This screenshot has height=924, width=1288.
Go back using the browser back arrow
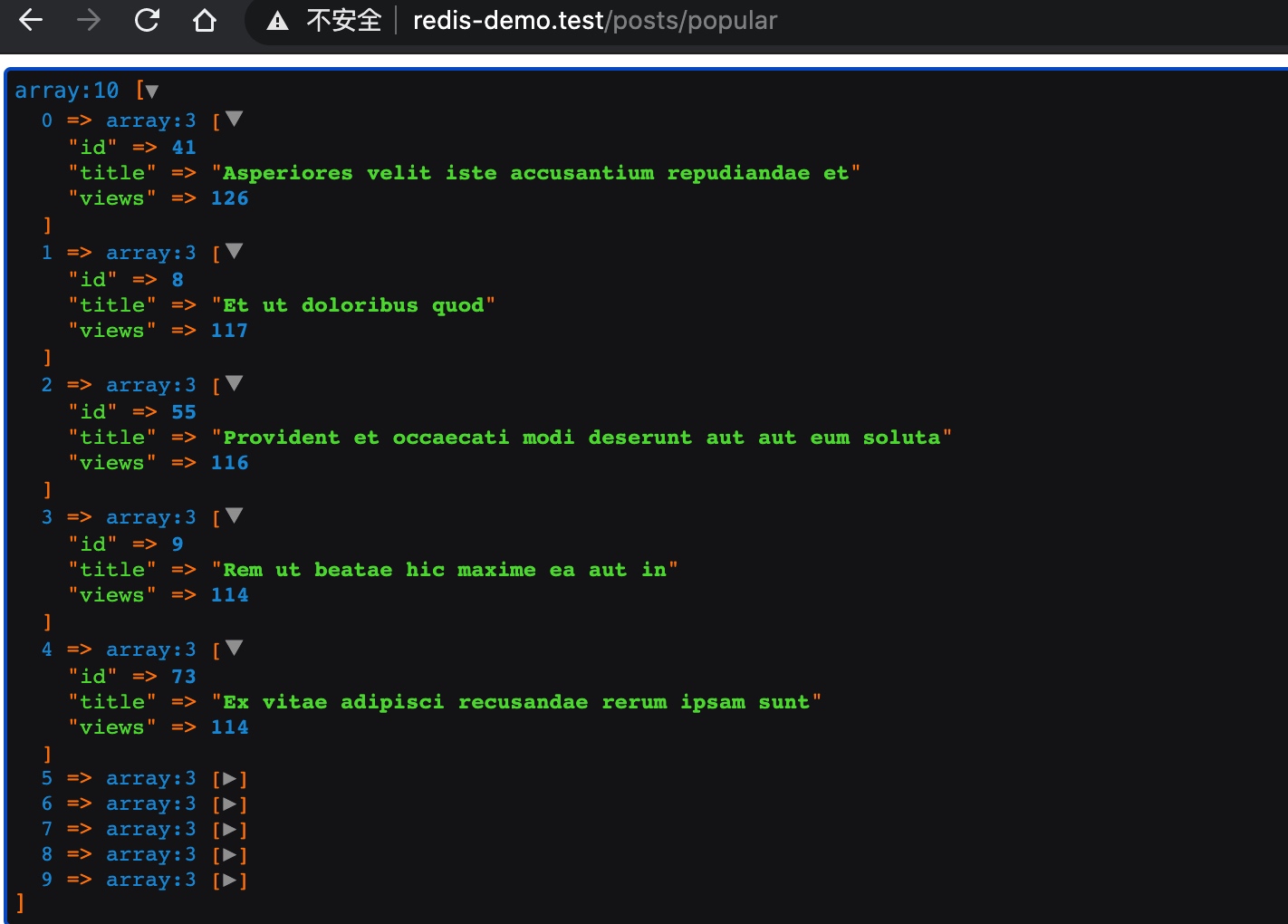(31, 20)
